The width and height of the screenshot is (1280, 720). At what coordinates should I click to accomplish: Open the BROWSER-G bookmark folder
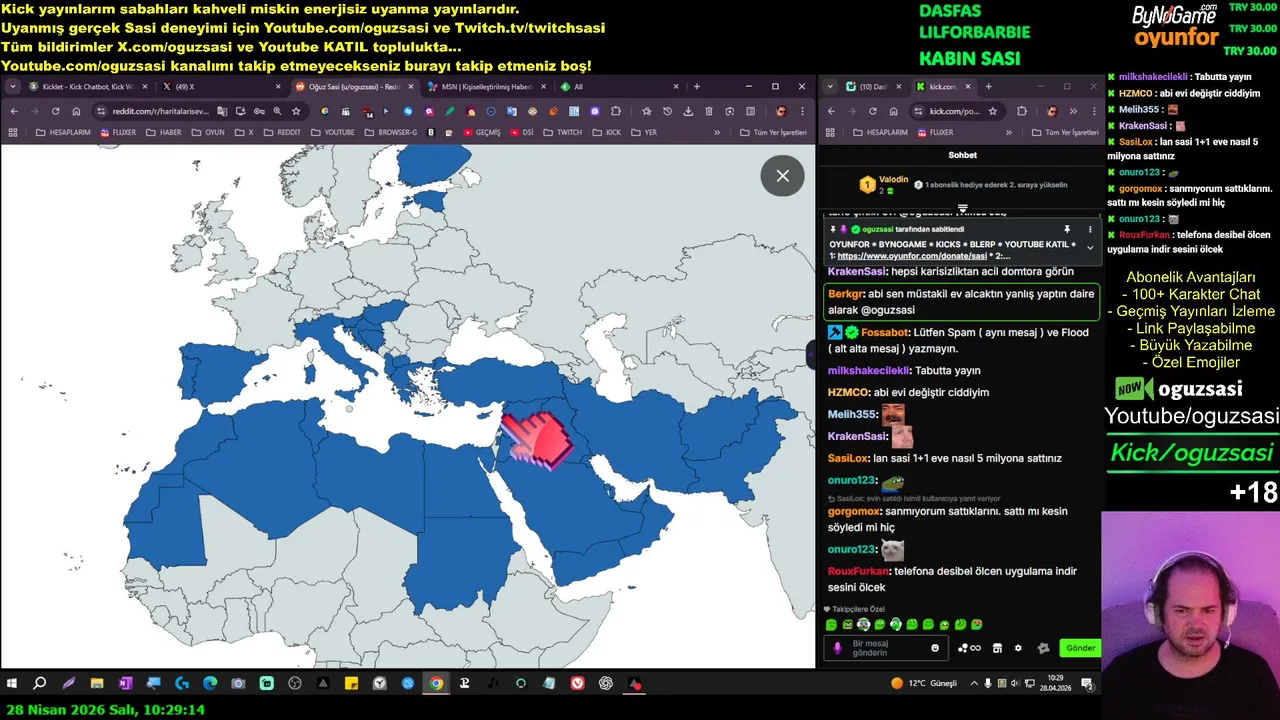(x=391, y=132)
